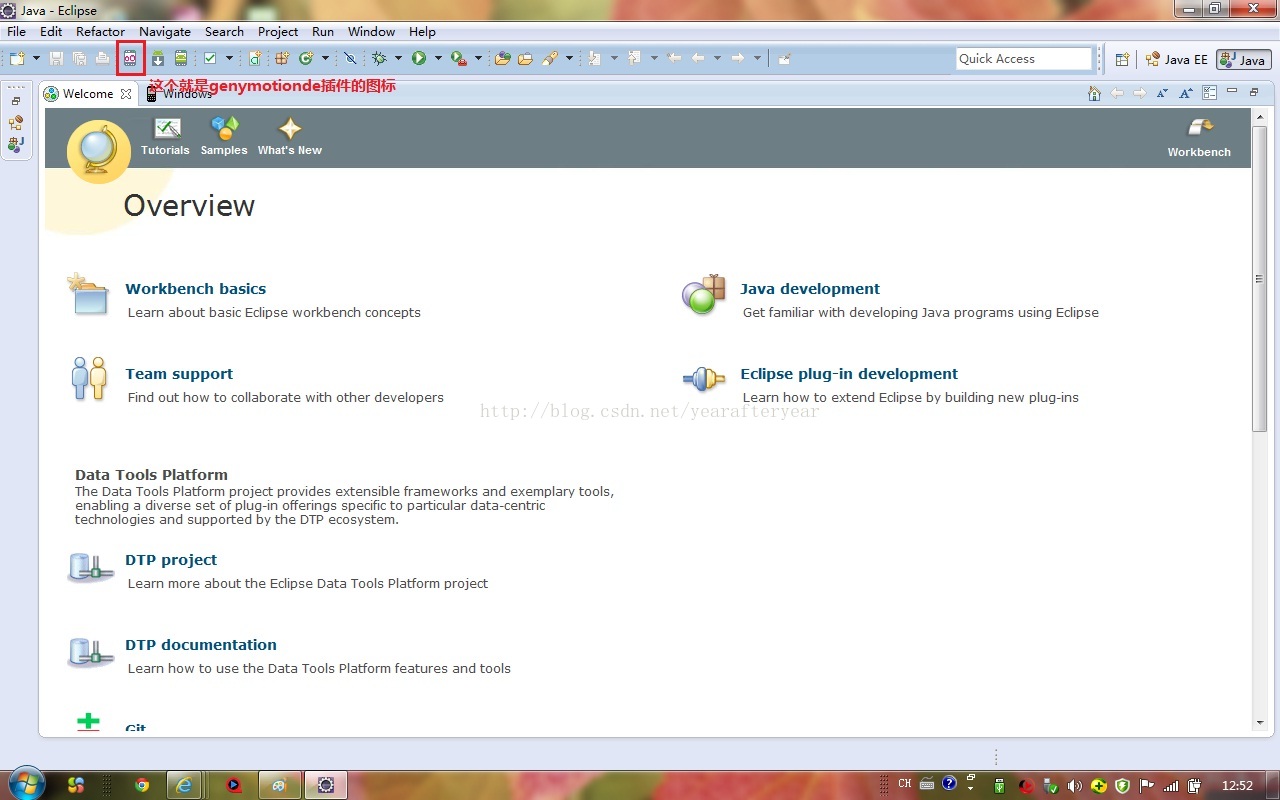Expand the New Java Class dropdown arrow
The width and height of the screenshot is (1280, 800).
click(x=326, y=59)
